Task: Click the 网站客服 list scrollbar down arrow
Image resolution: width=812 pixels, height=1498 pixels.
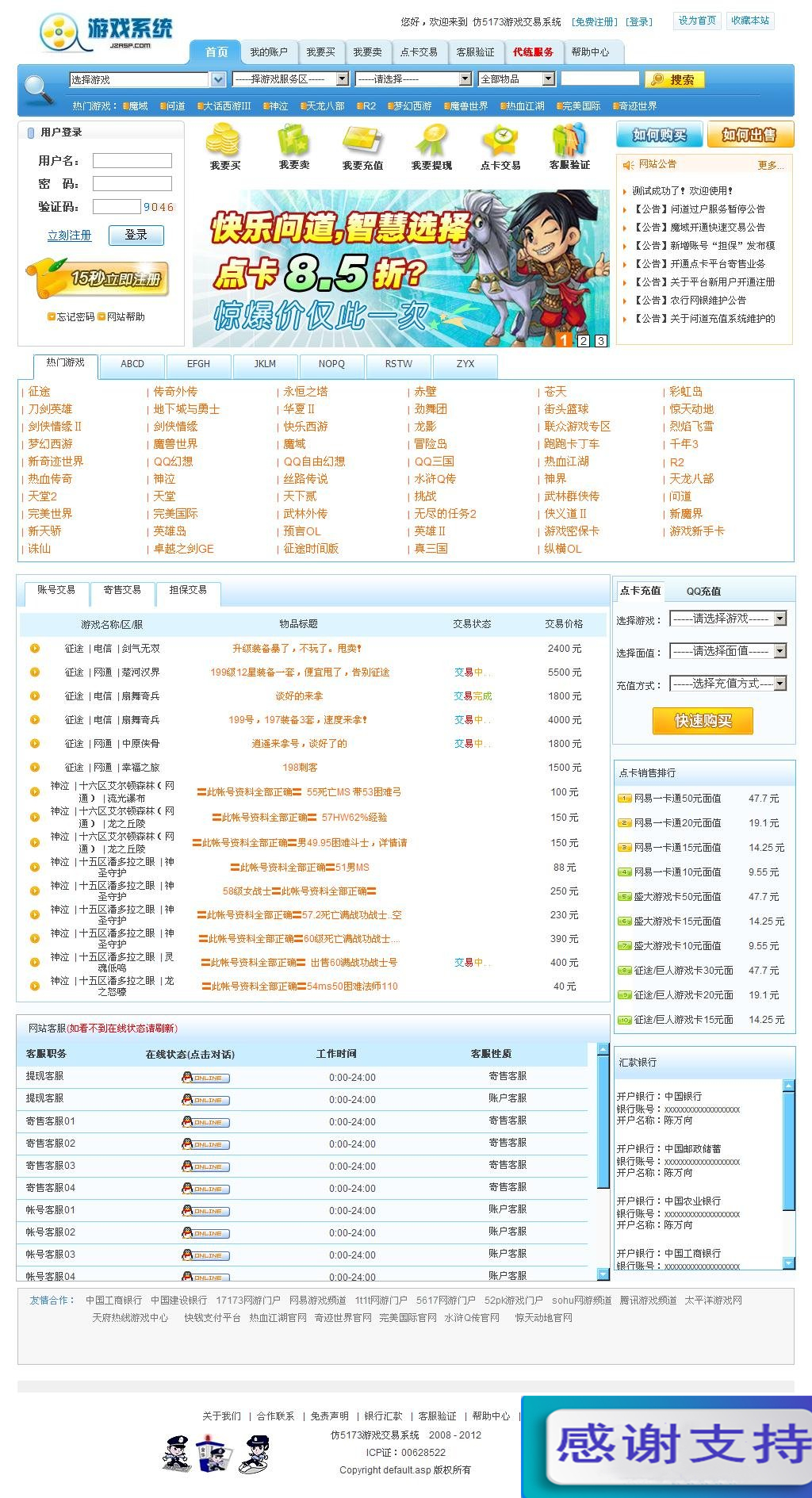Action: pos(603,1274)
